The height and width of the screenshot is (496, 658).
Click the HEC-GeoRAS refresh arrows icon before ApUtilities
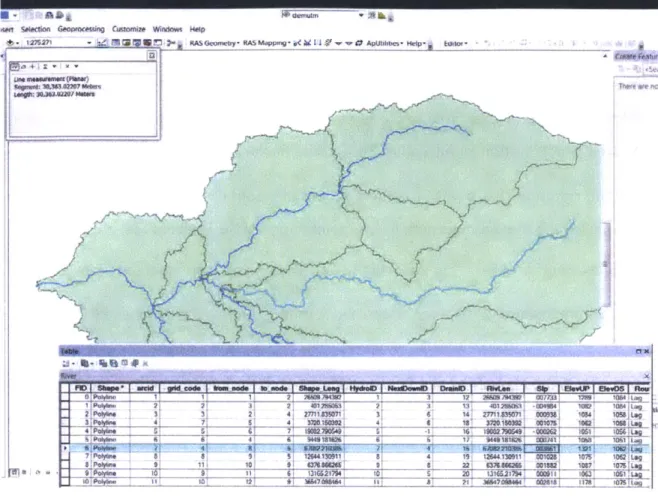click(359, 43)
